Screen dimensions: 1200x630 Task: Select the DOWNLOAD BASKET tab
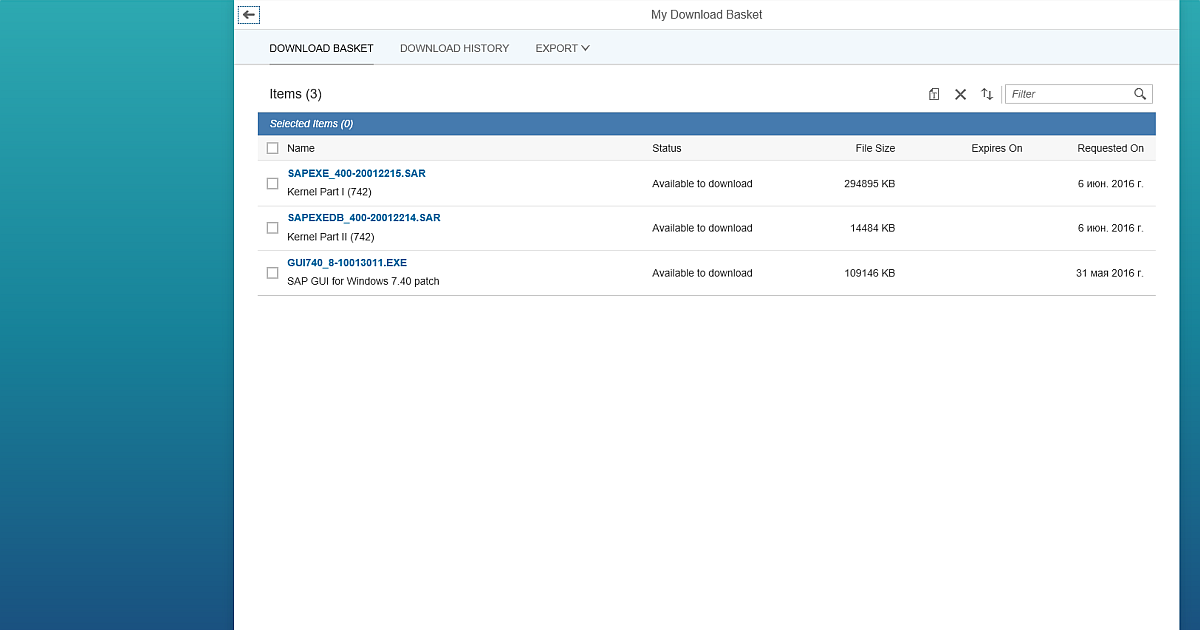pyautogui.click(x=321, y=48)
